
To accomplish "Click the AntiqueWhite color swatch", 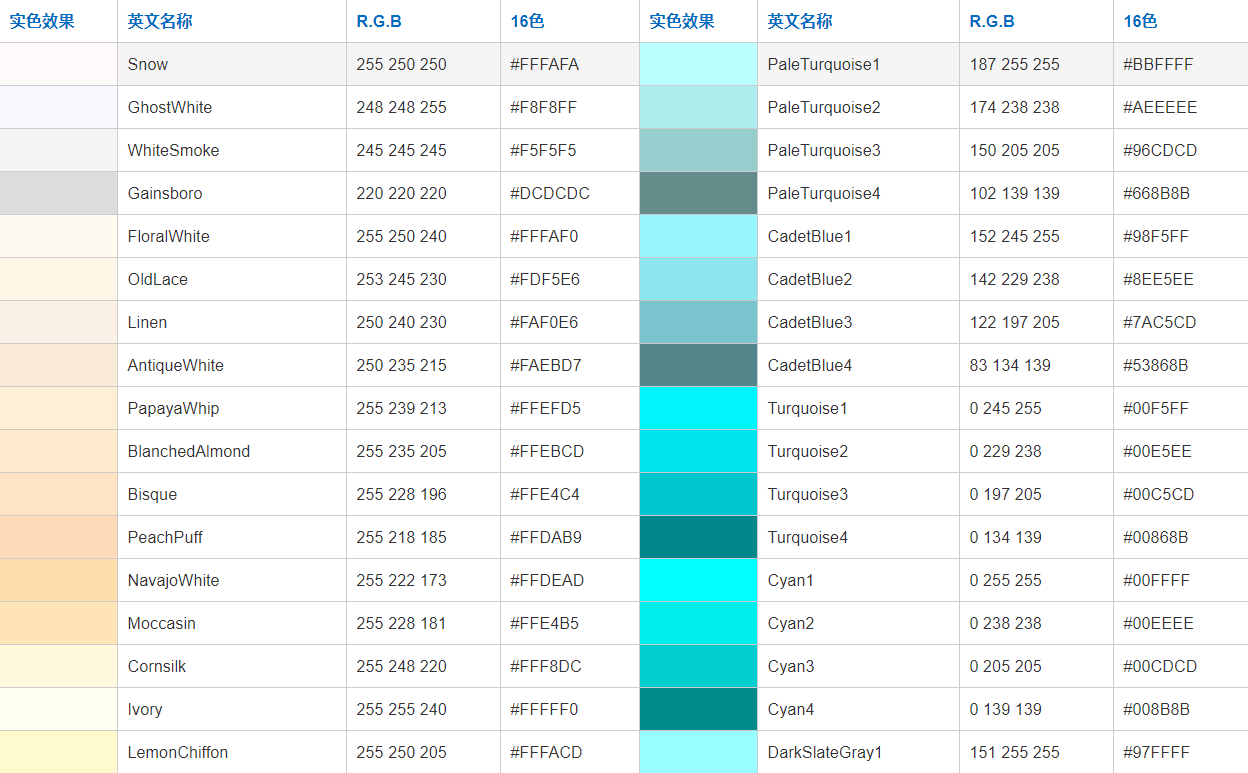I will (x=58, y=365).
